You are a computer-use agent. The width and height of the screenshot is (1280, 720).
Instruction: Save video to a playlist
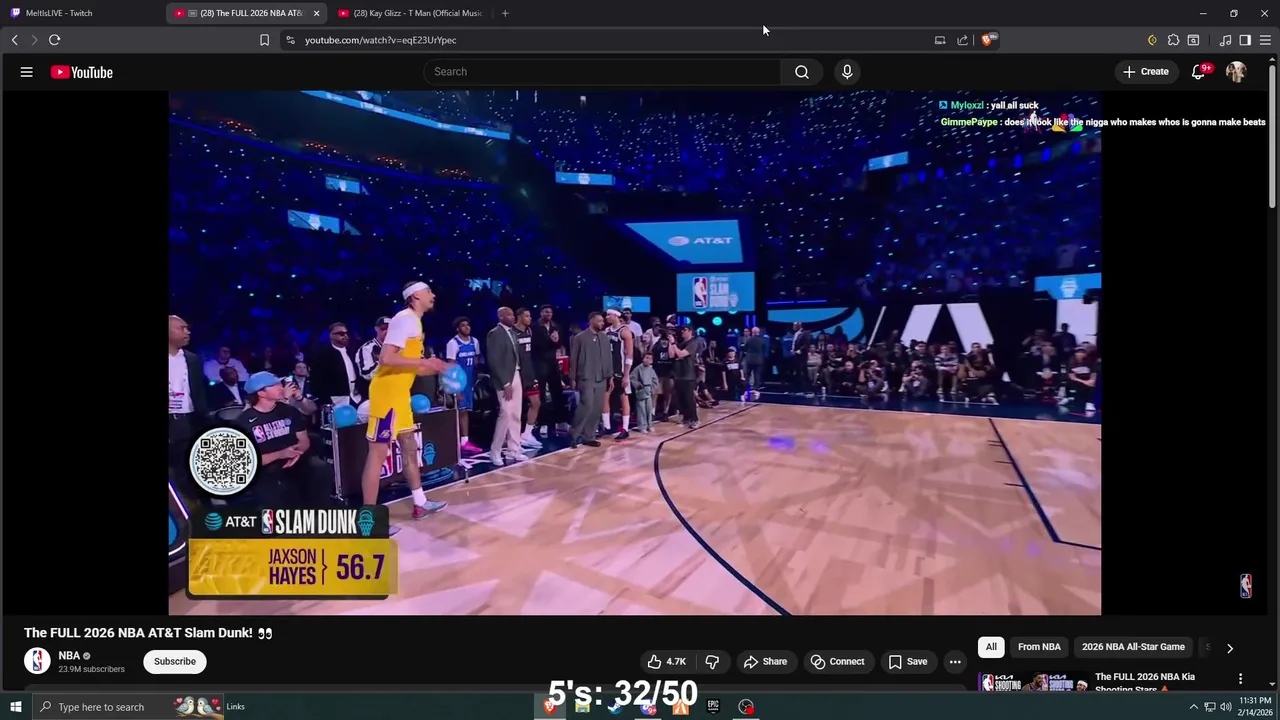click(x=908, y=662)
